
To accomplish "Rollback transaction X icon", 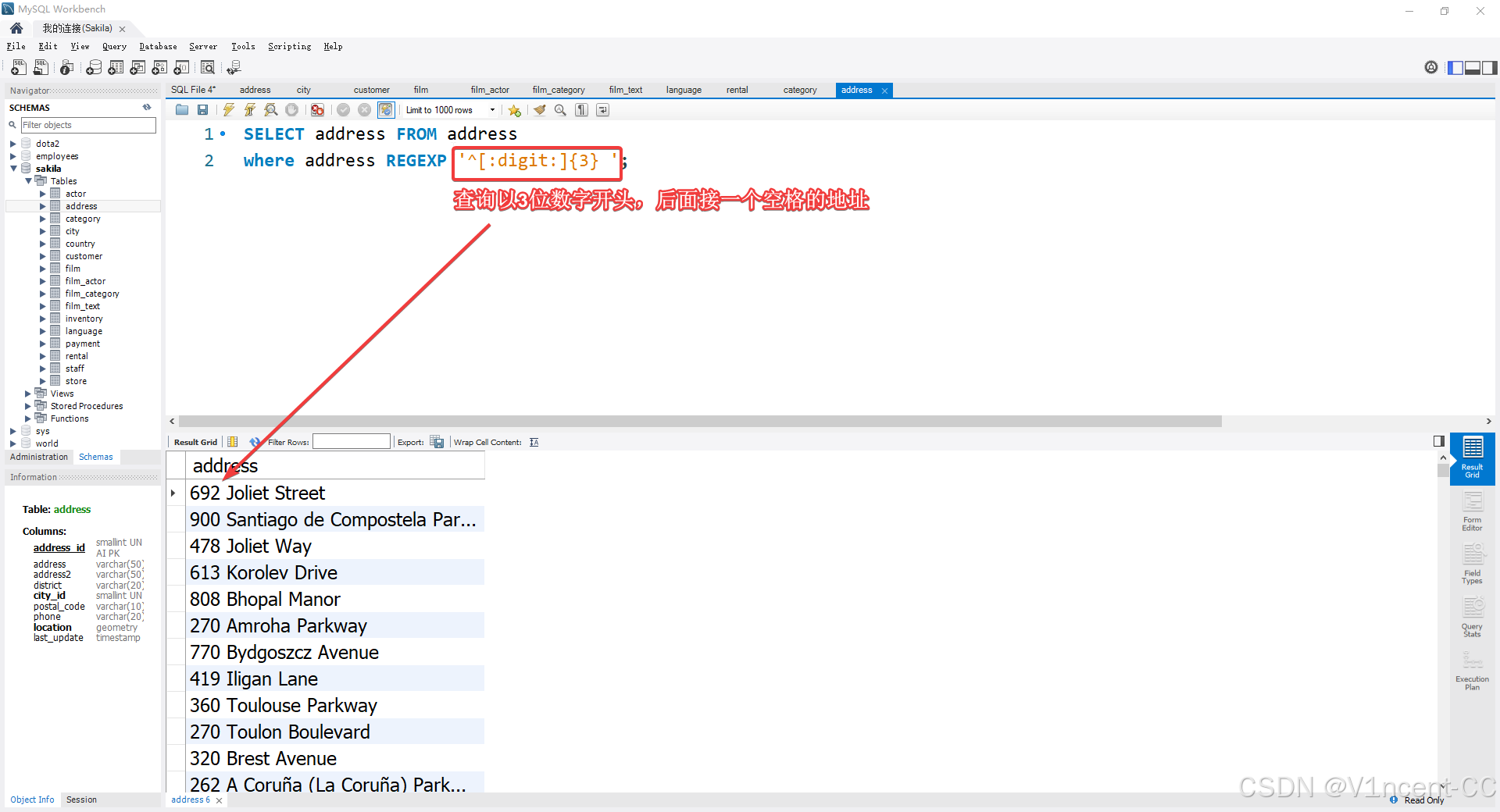I will click(x=364, y=110).
